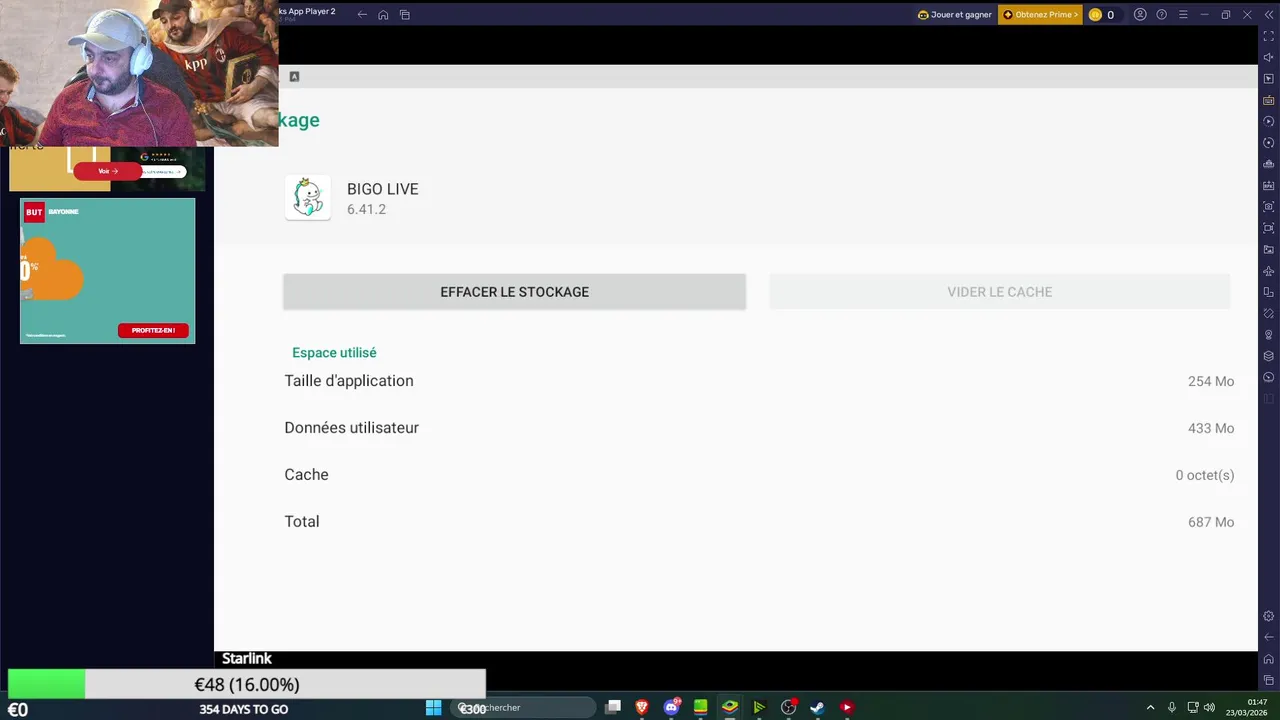Screen dimensions: 1280x720
Task: Open BlueStacks hamburger menu
Action: (1183, 15)
